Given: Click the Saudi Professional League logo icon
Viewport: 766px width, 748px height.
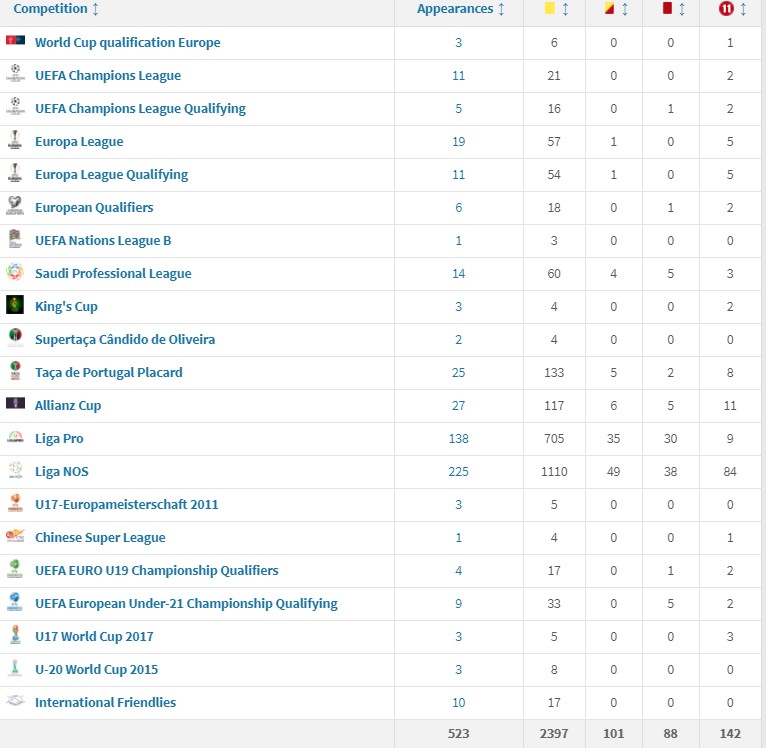Looking at the screenshot, I should (x=15, y=271).
